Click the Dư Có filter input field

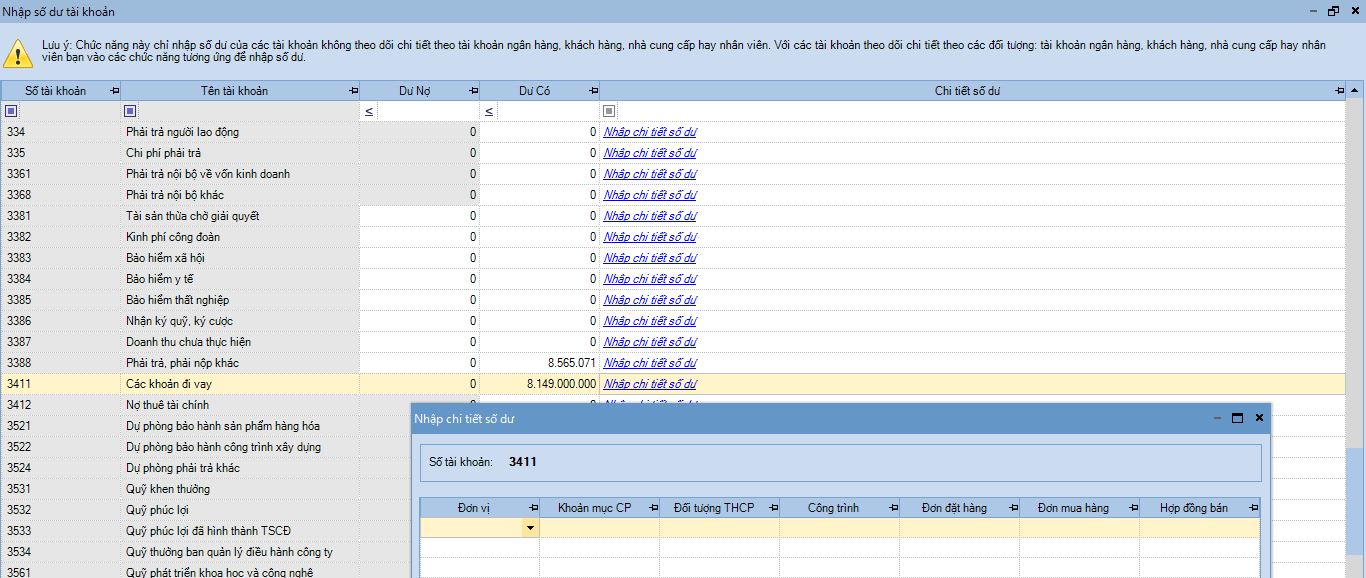[x=548, y=111]
